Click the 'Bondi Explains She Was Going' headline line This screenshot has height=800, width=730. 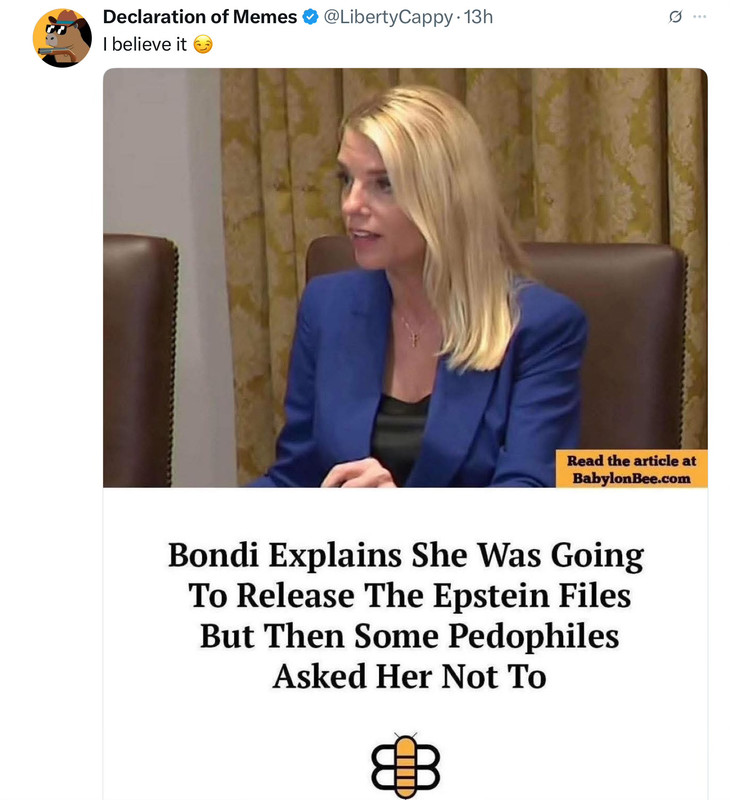pos(406,555)
